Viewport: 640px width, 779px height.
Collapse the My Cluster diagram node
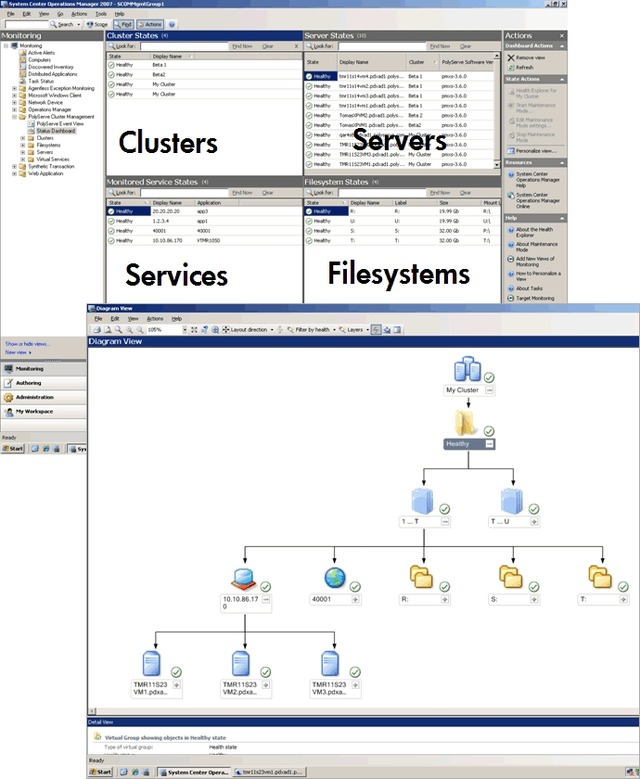489,390
